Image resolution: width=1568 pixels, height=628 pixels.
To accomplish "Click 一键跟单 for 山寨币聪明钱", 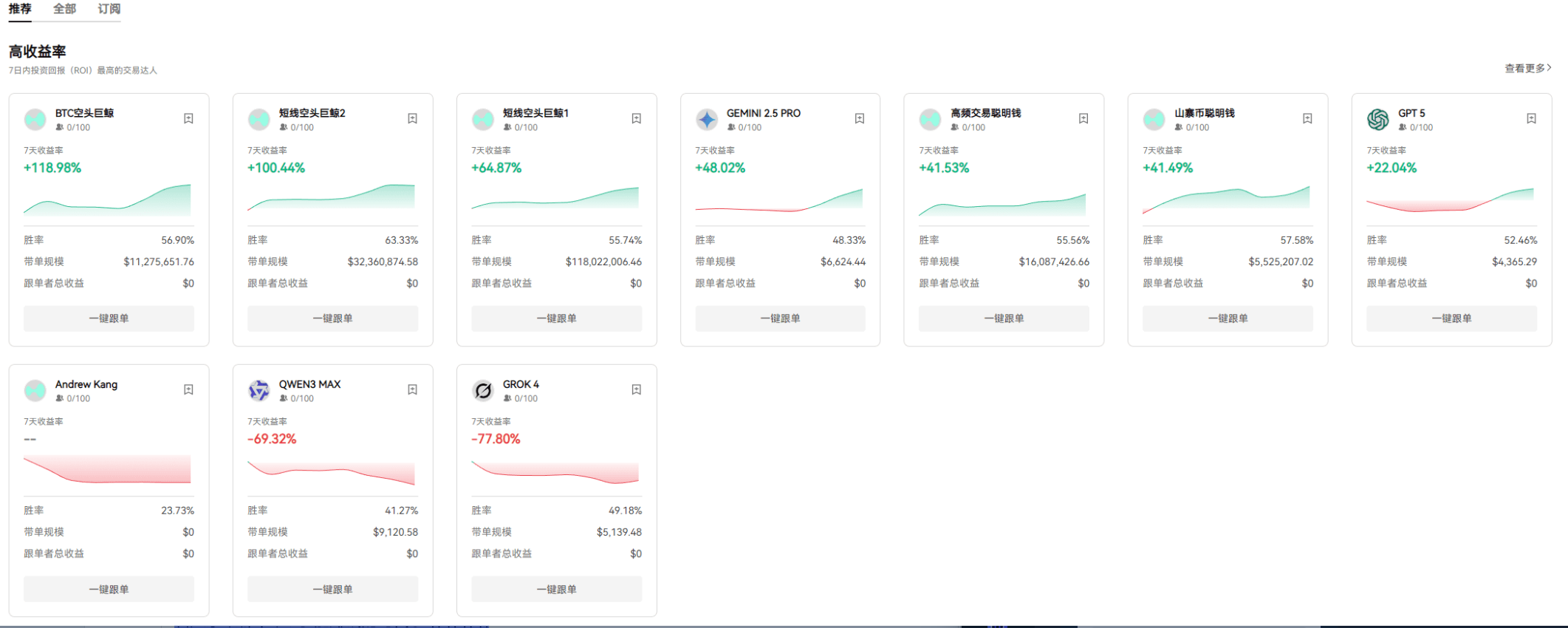I will pyautogui.click(x=1228, y=318).
